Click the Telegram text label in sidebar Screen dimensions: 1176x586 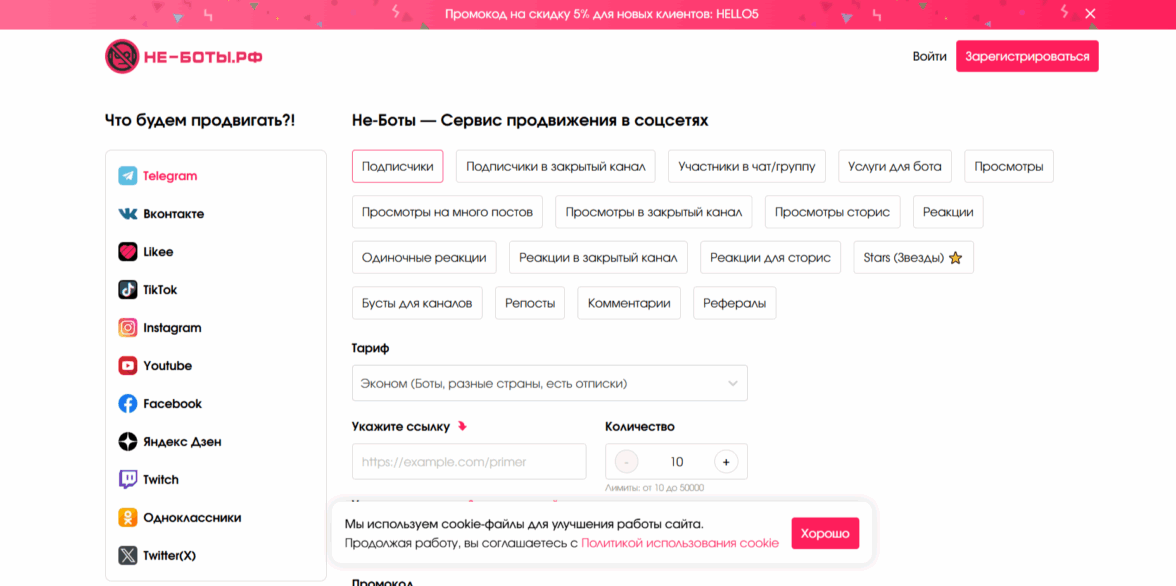pyautogui.click(x=170, y=176)
